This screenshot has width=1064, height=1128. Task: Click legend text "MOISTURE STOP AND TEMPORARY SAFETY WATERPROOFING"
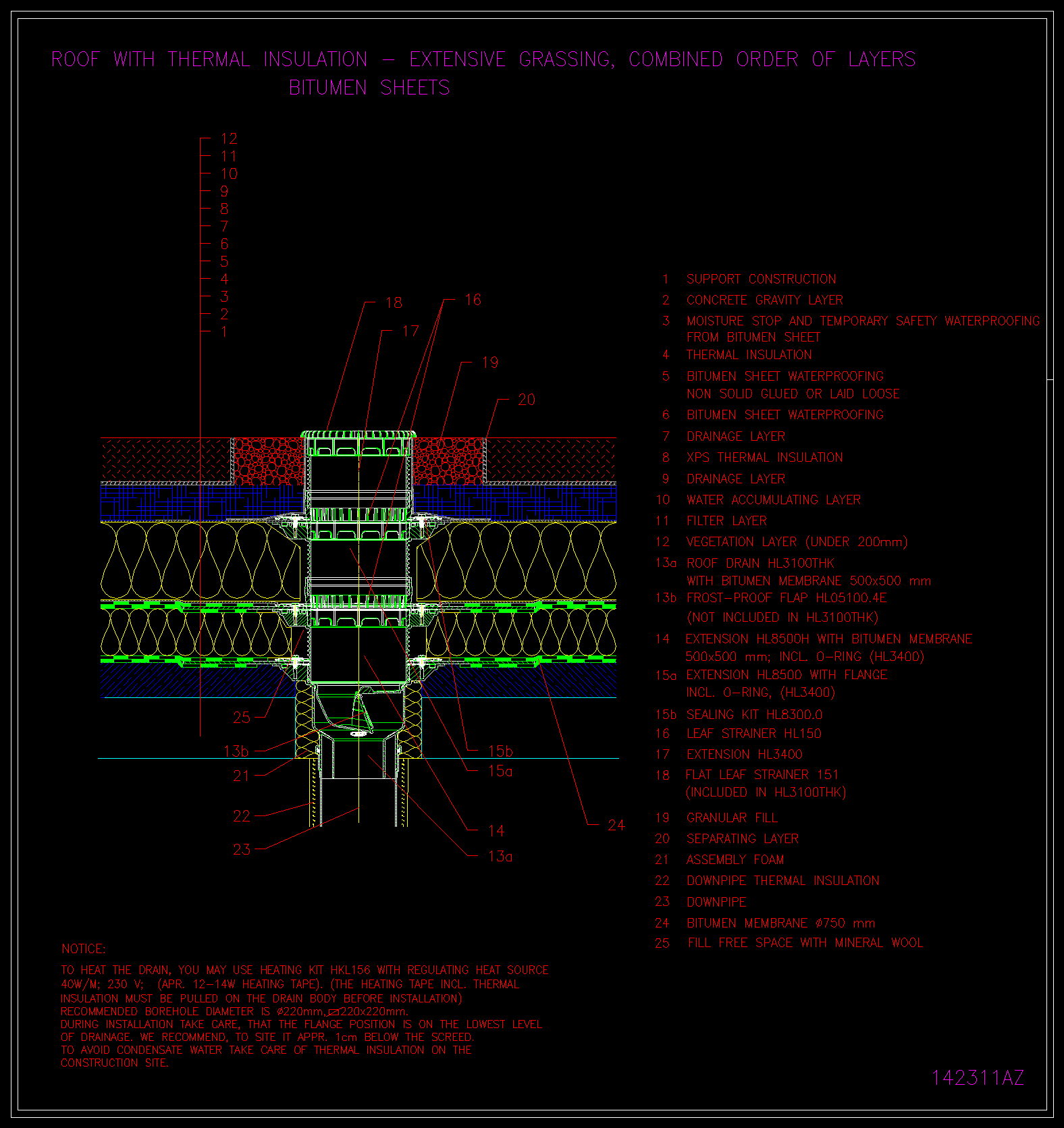click(863, 321)
